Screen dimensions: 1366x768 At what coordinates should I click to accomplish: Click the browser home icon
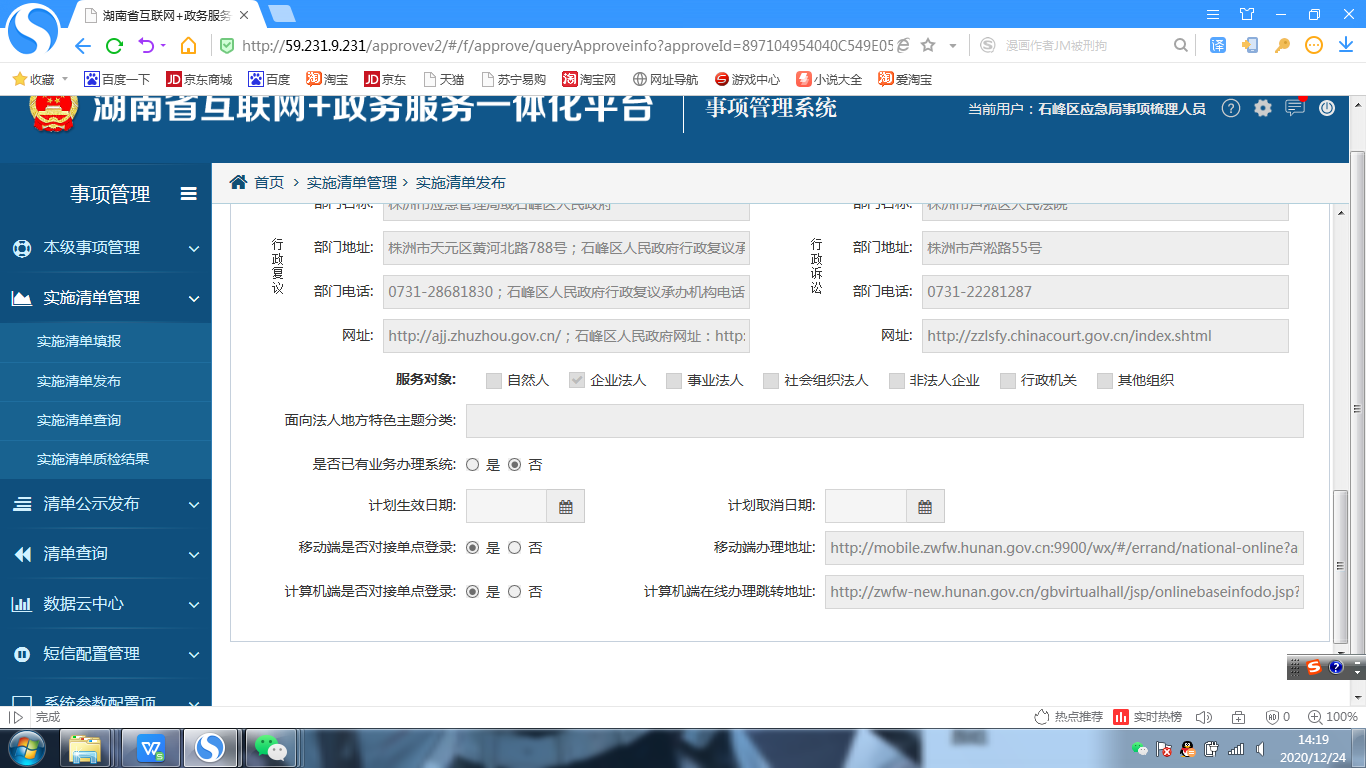click(x=188, y=45)
